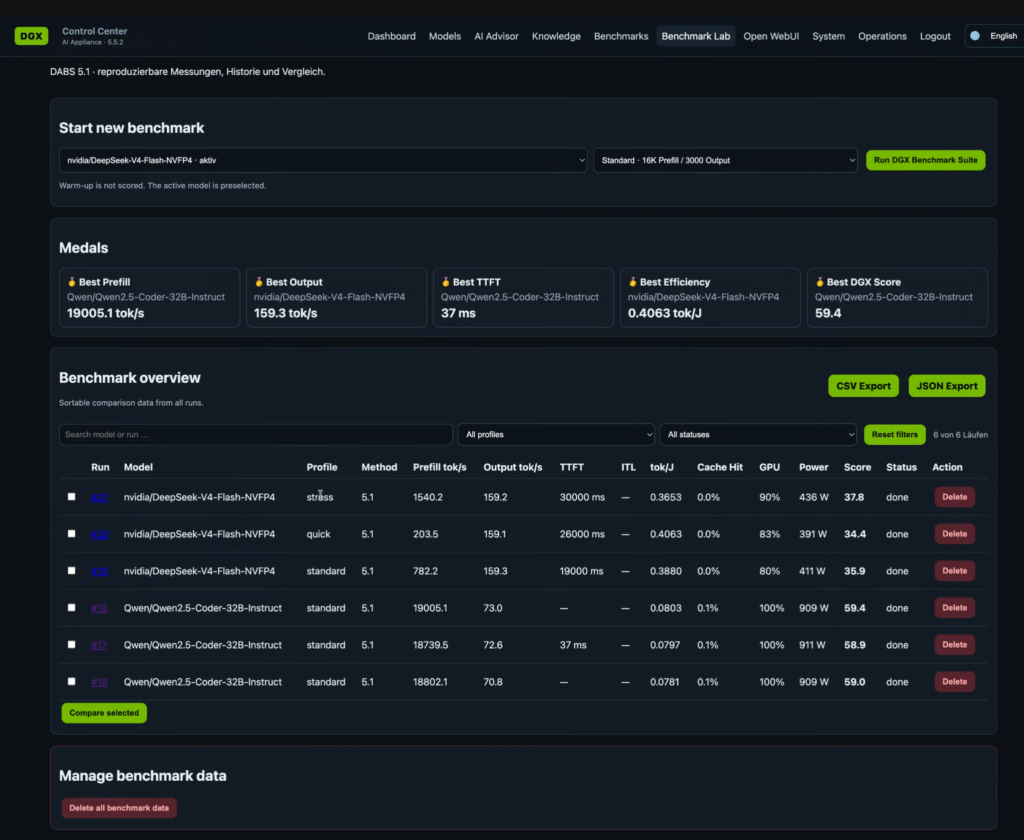Sort by the Score column header
The image size is (1024, 840).
click(x=857, y=467)
